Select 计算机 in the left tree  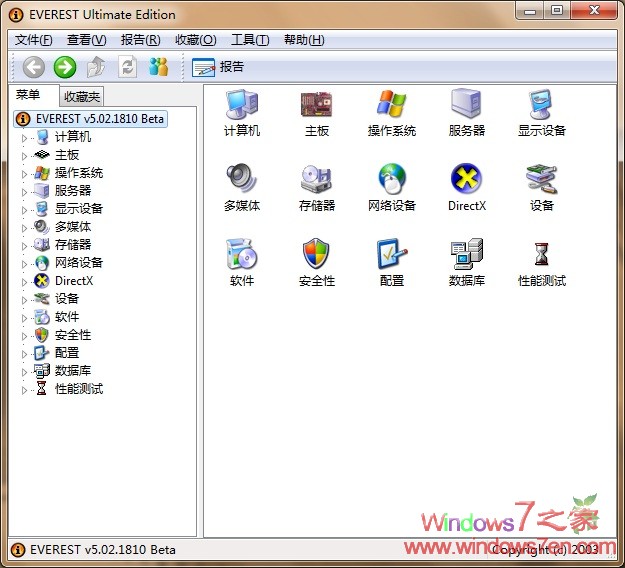click(x=73, y=137)
